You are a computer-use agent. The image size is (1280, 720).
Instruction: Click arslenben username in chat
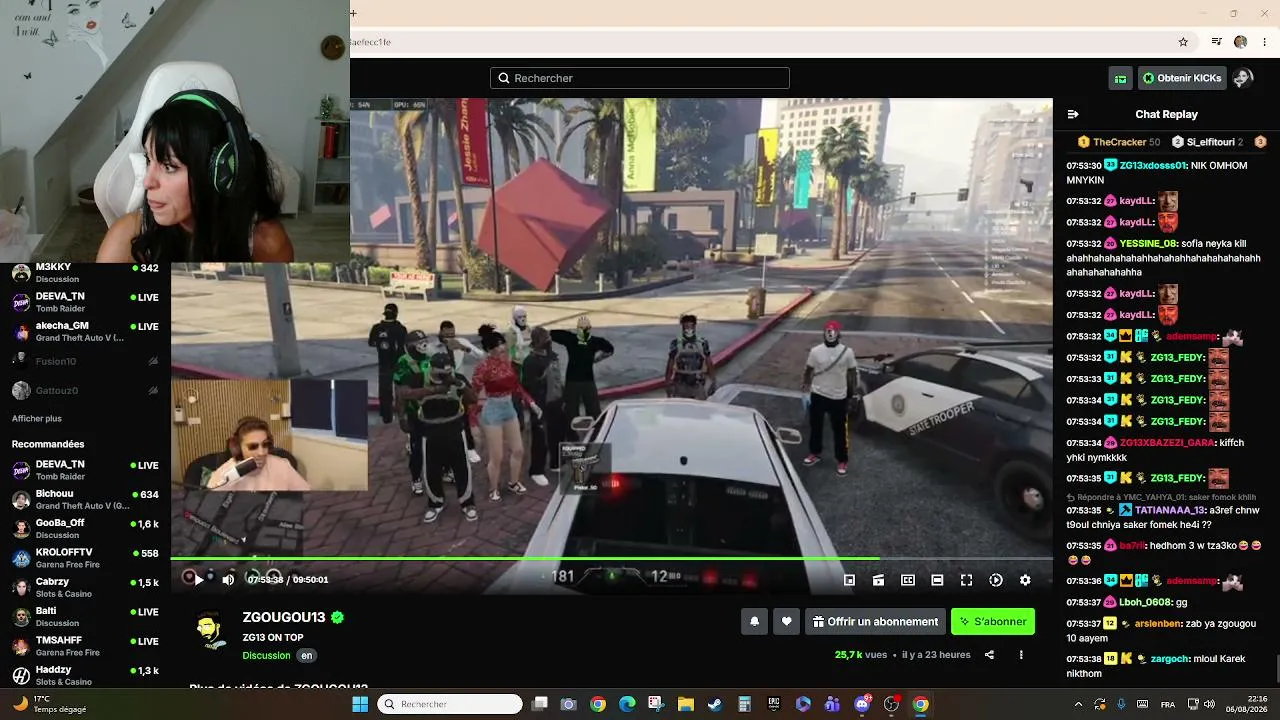(x=1157, y=624)
